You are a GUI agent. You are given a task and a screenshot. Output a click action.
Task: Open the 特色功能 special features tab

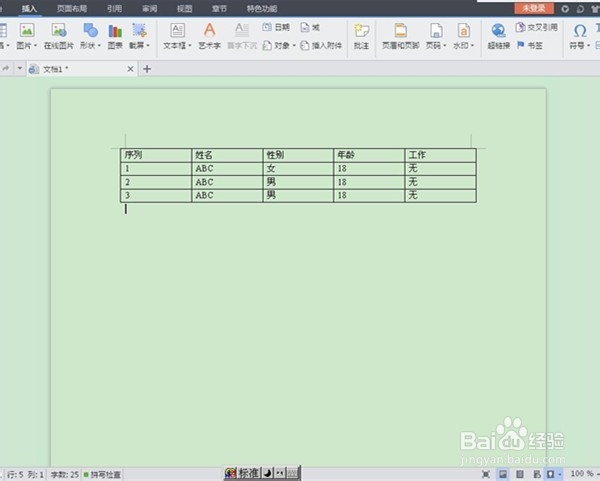pyautogui.click(x=262, y=8)
